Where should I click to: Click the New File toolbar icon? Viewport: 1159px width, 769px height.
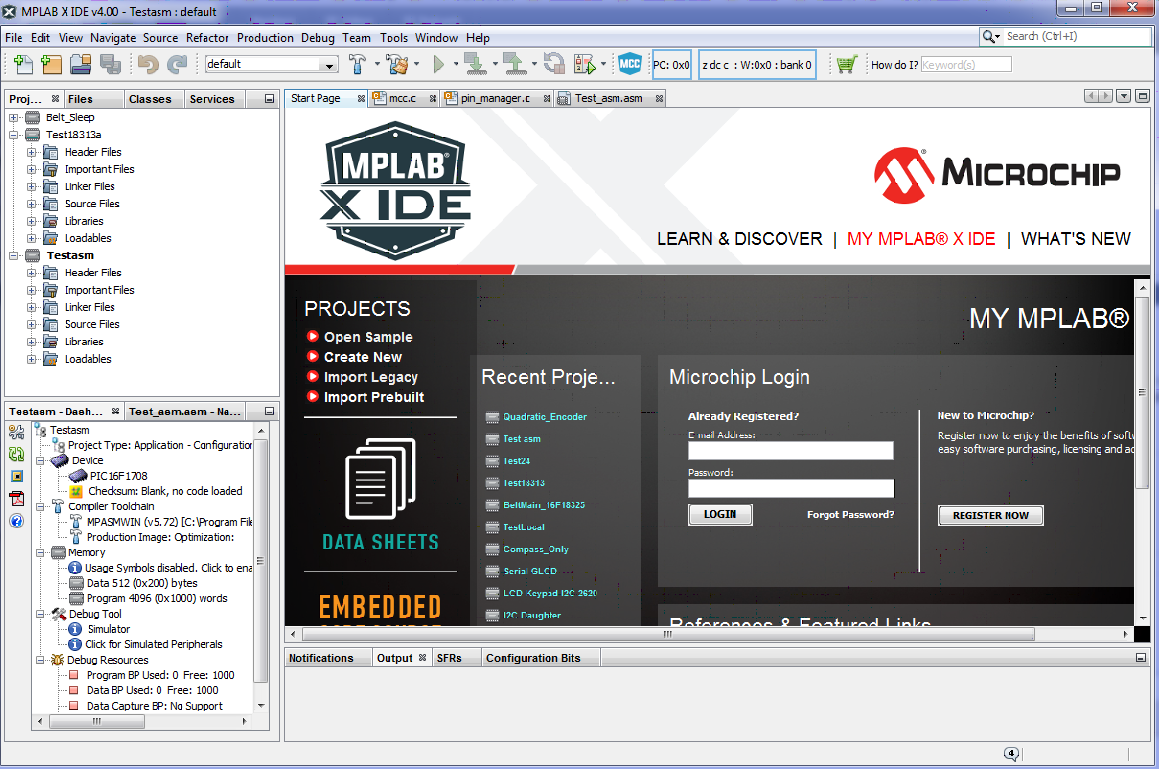click(23, 64)
